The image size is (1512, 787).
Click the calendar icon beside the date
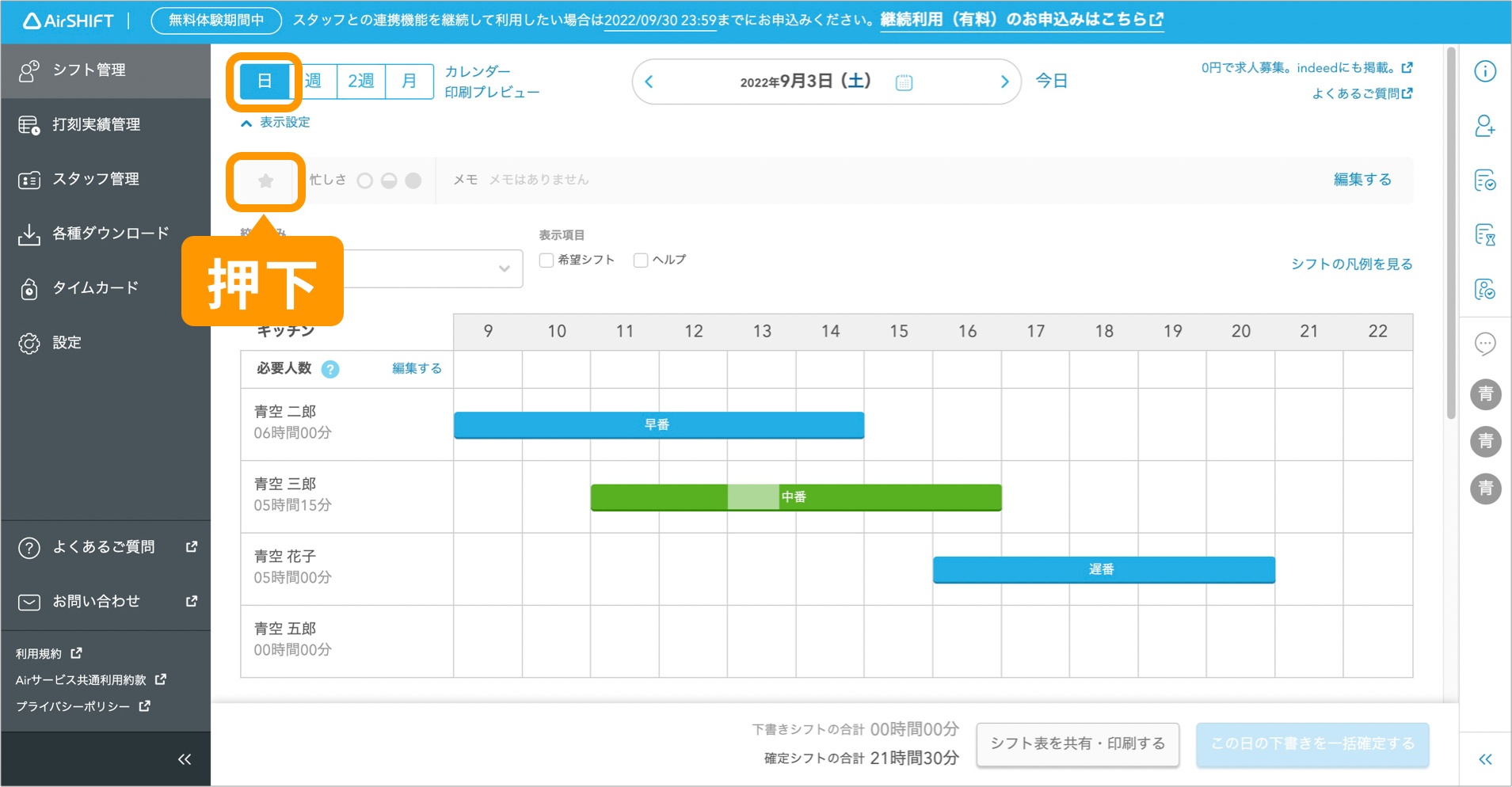click(x=905, y=82)
